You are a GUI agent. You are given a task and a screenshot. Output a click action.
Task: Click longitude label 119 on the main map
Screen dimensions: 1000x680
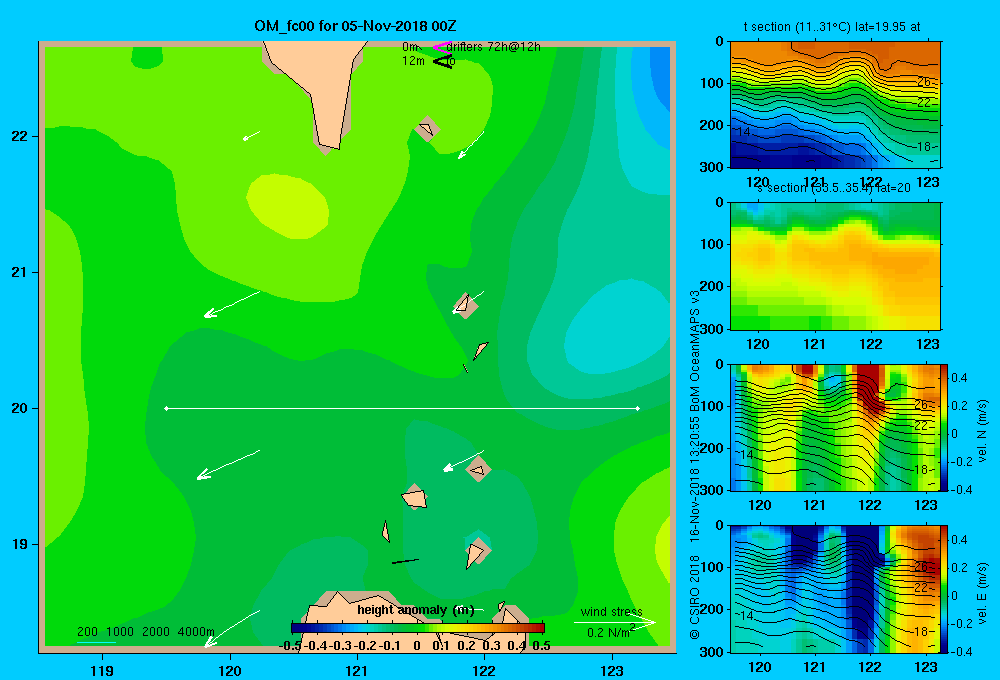pos(102,670)
